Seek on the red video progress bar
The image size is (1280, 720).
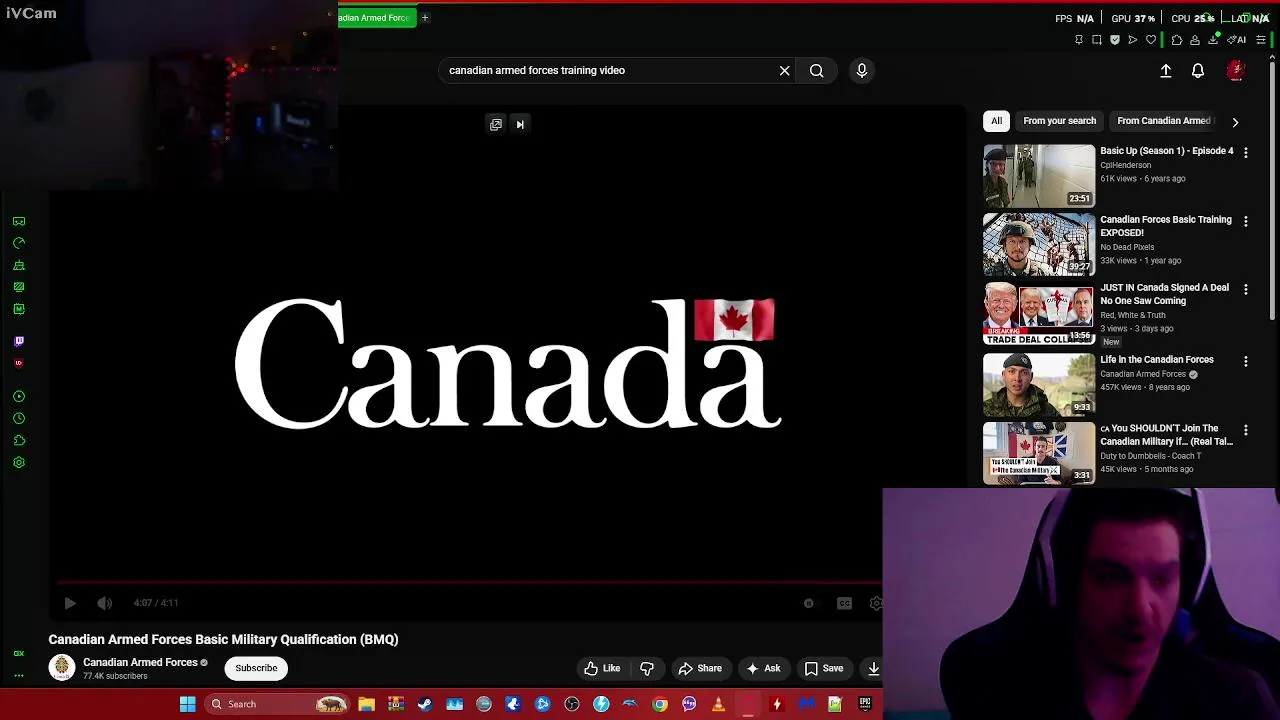[469, 581]
